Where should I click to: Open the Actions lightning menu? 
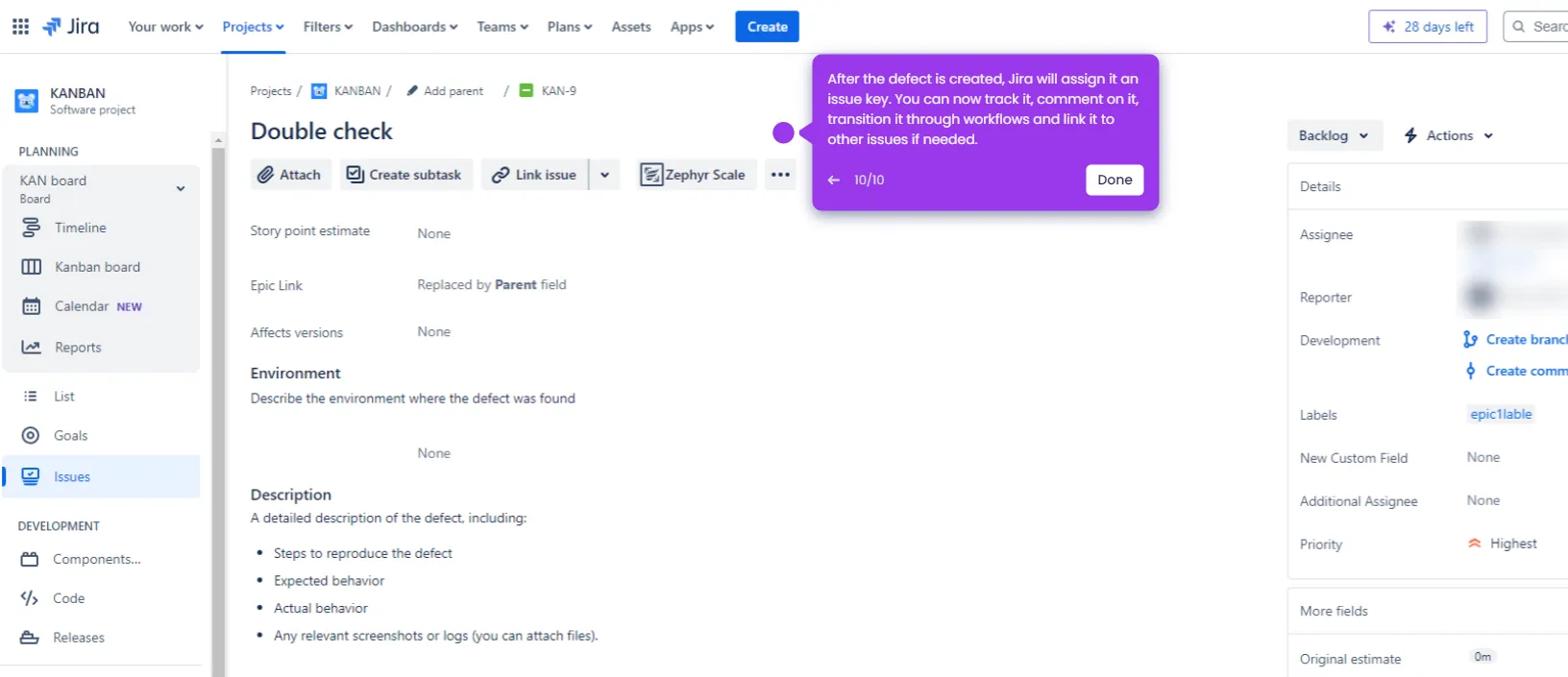point(1449,135)
